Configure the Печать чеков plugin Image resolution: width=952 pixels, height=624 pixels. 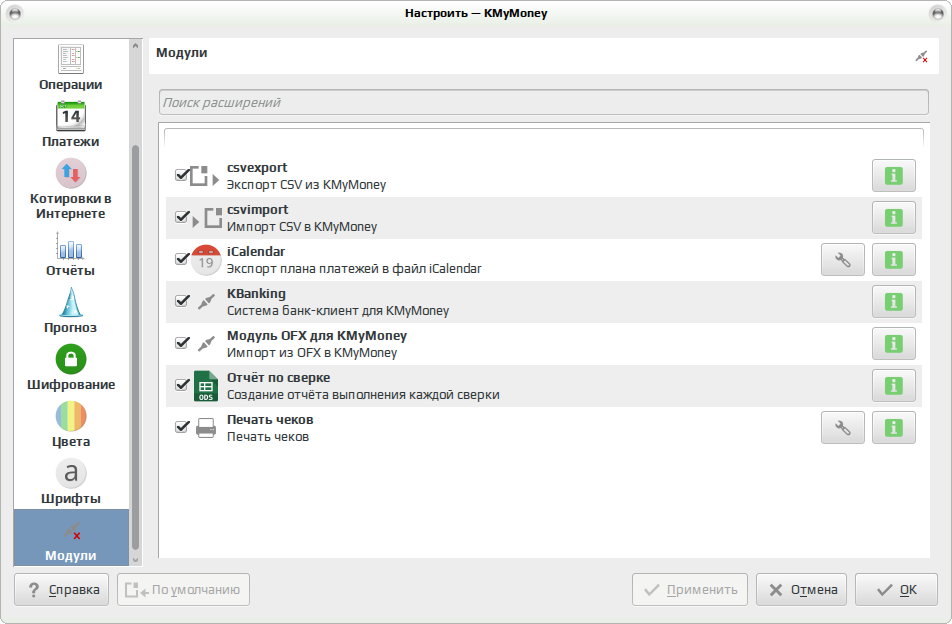[843, 428]
